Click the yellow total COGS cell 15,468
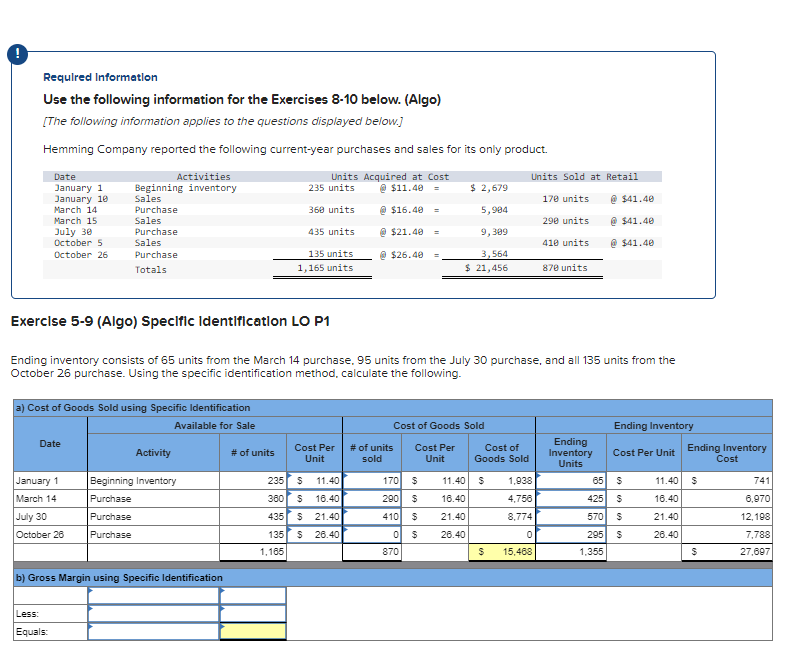This screenshot has height=652, width=802. pos(502,552)
